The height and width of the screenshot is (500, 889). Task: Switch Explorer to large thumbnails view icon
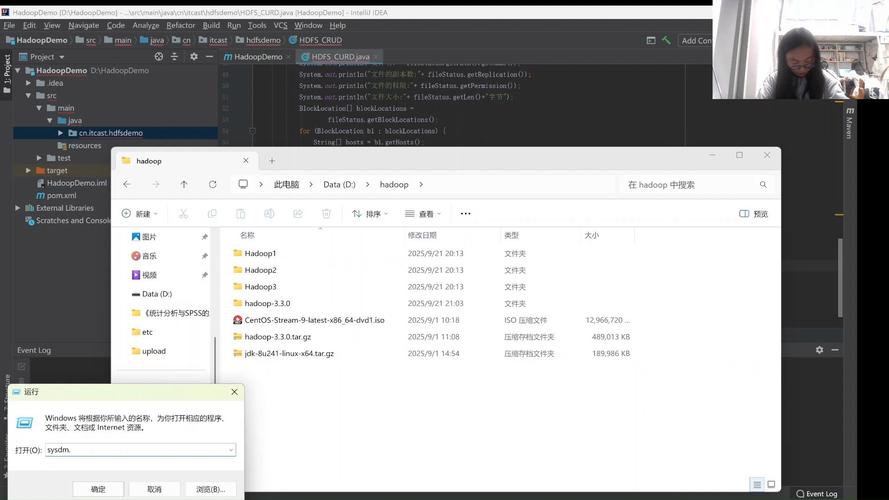click(771, 484)
